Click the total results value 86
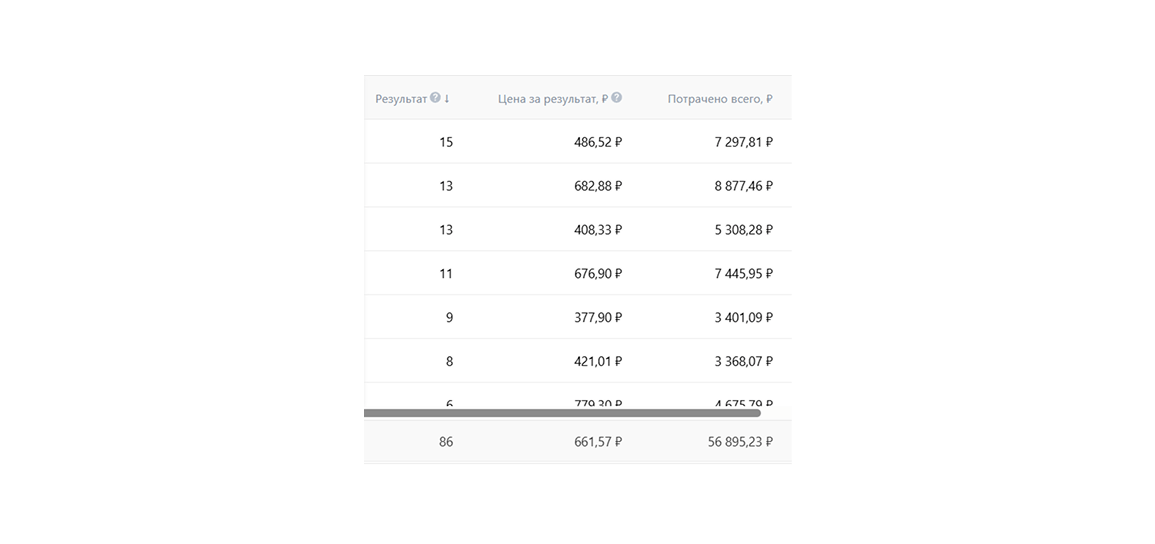 click(x=446, y=441)
